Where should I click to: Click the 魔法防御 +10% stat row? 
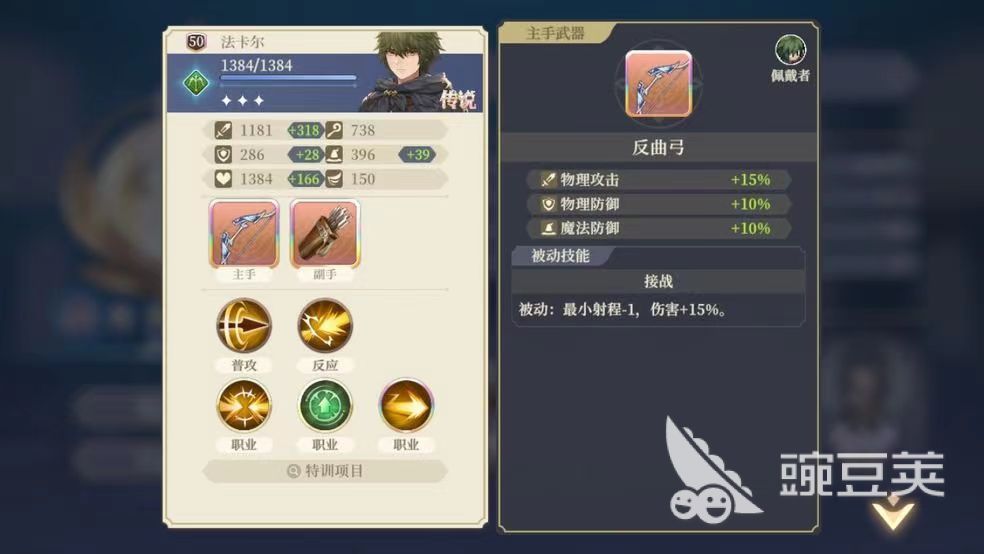(x=658, y=228)
